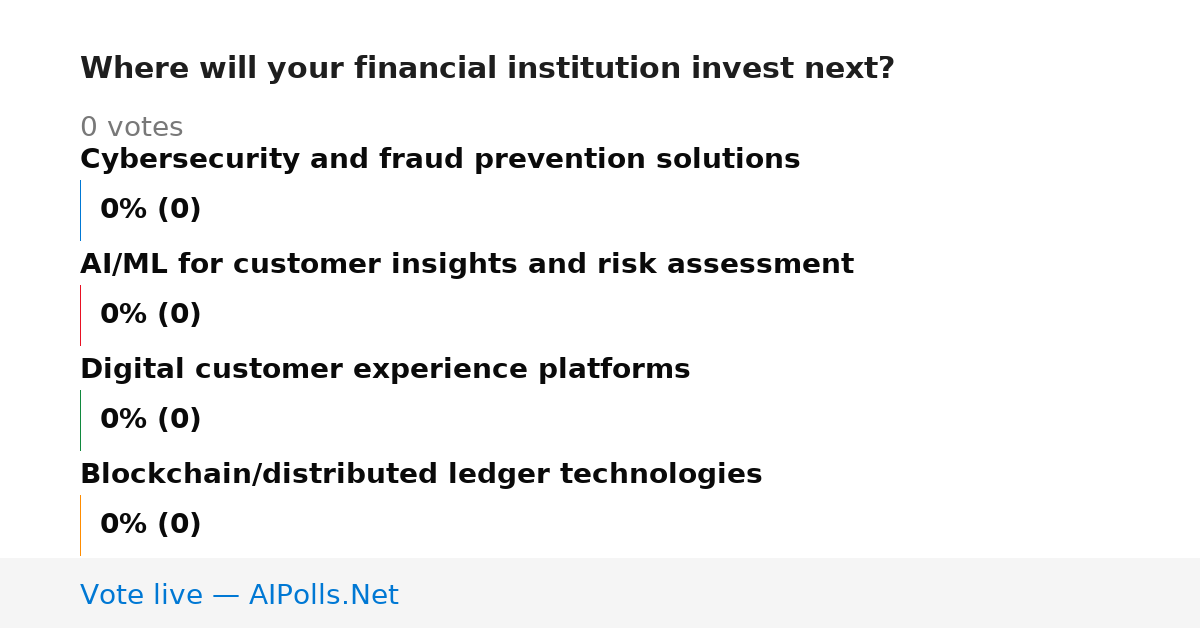
Task: Click the gray footer bar
Action: pyautogui.click(x=600, y=593)
